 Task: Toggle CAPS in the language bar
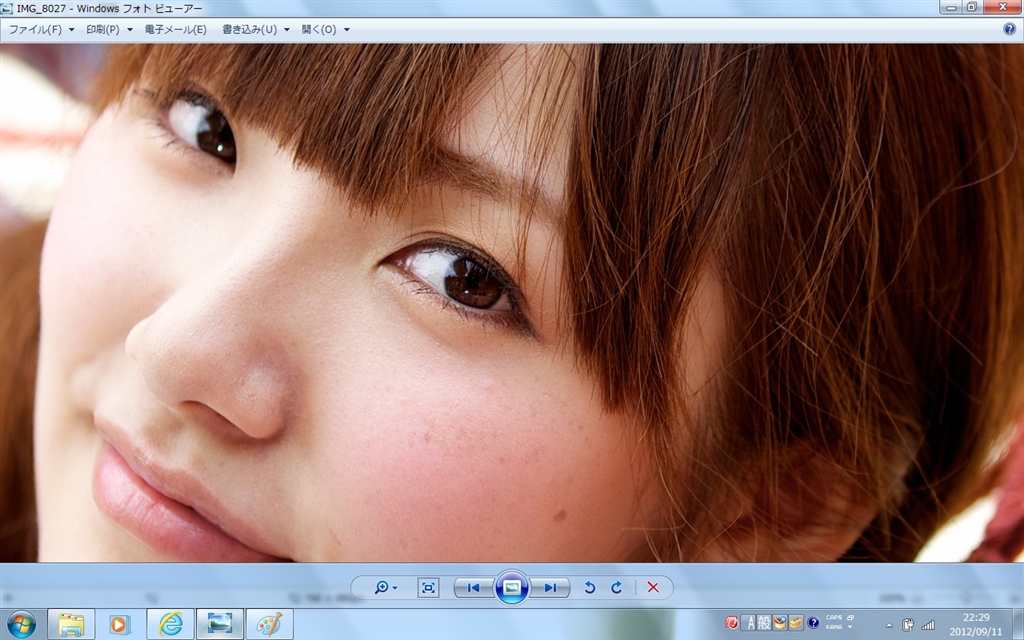pos(833,617)
